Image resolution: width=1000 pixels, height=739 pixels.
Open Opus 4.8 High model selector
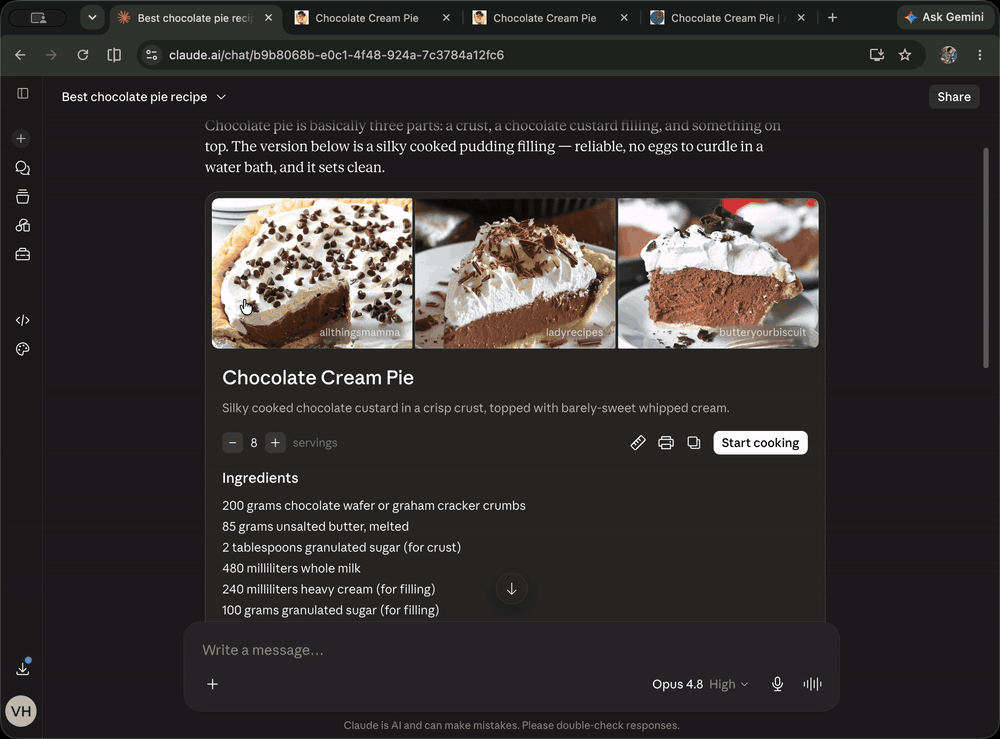[700, 684]
